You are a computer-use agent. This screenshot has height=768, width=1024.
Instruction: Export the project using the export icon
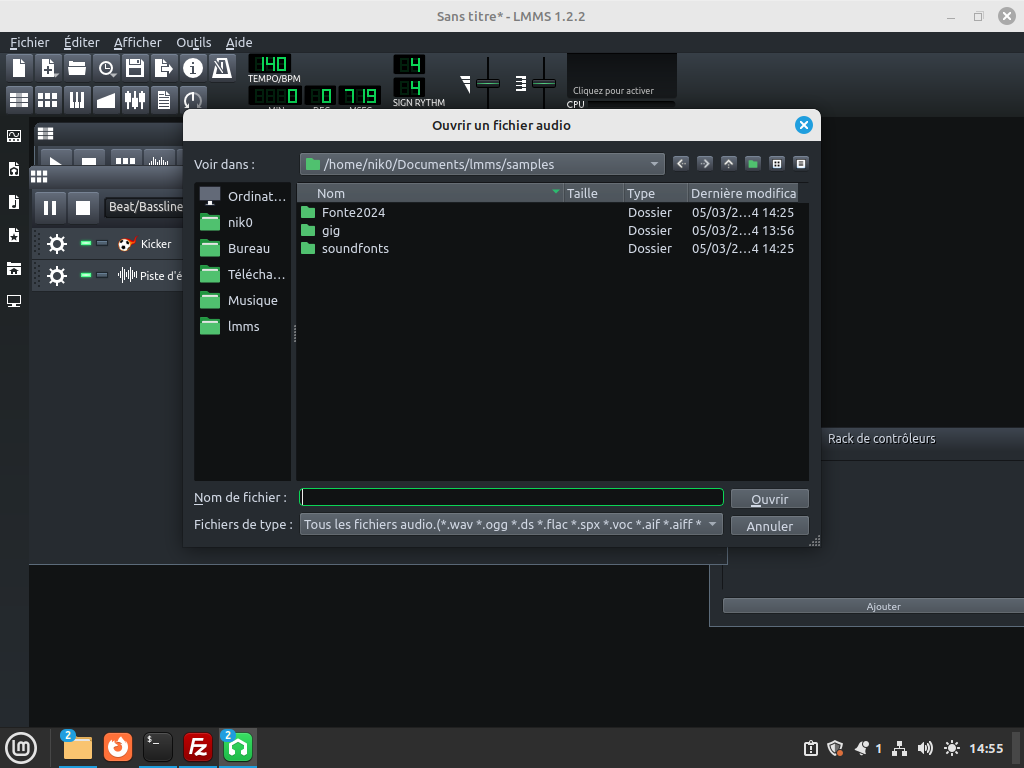tap(163, 68)
